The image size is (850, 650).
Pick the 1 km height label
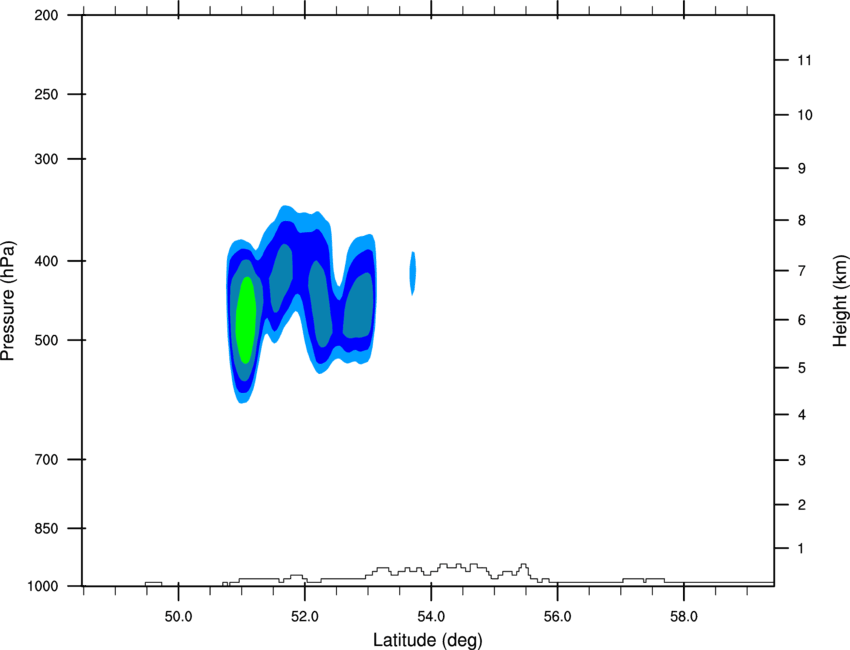801,549
